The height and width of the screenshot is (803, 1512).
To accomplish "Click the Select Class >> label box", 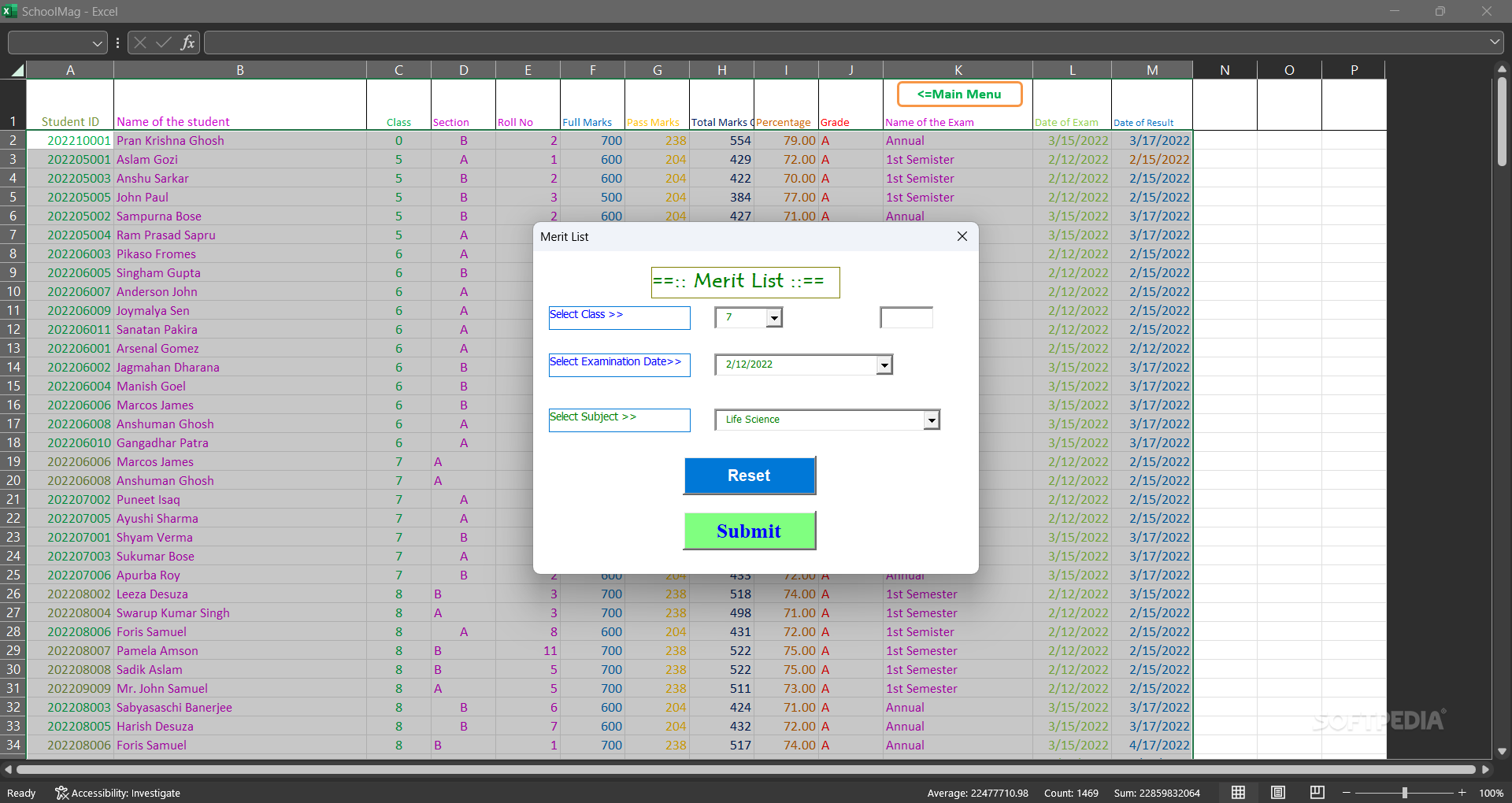I will point(619,317).
